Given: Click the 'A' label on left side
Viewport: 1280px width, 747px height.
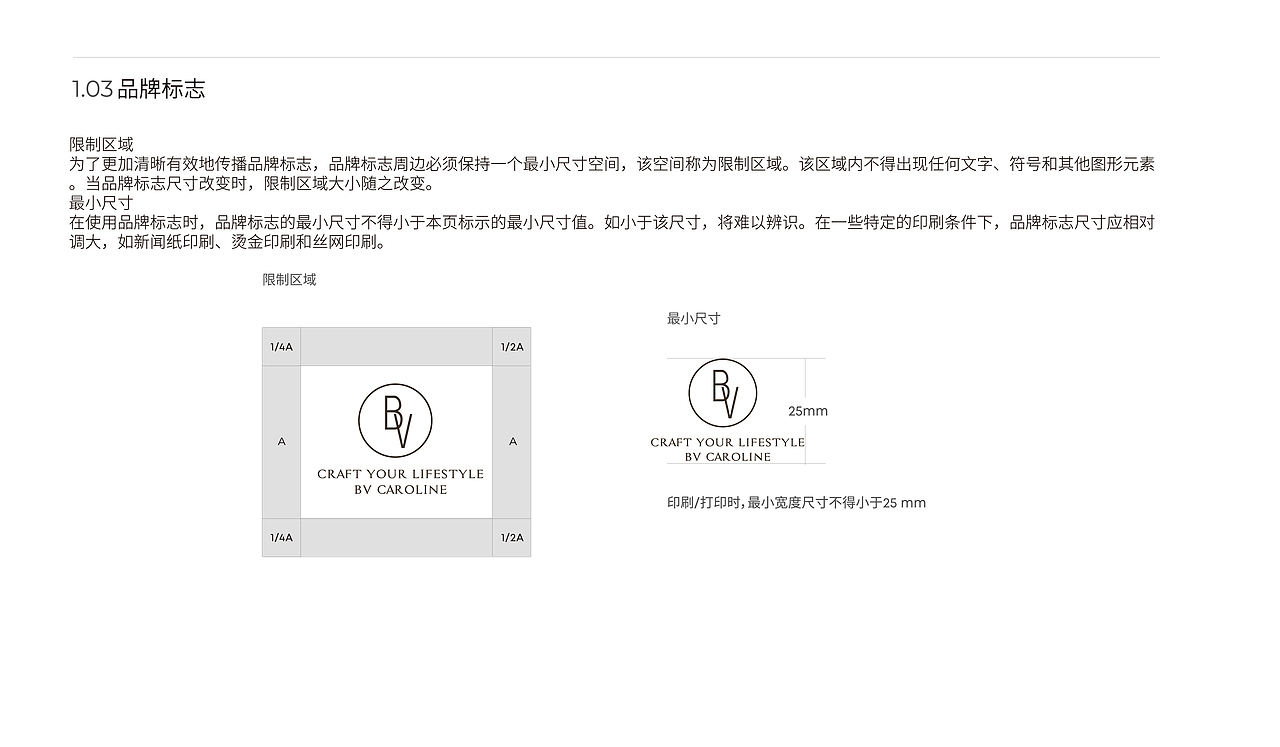Looking at the screenshot, I should [281, 440].
